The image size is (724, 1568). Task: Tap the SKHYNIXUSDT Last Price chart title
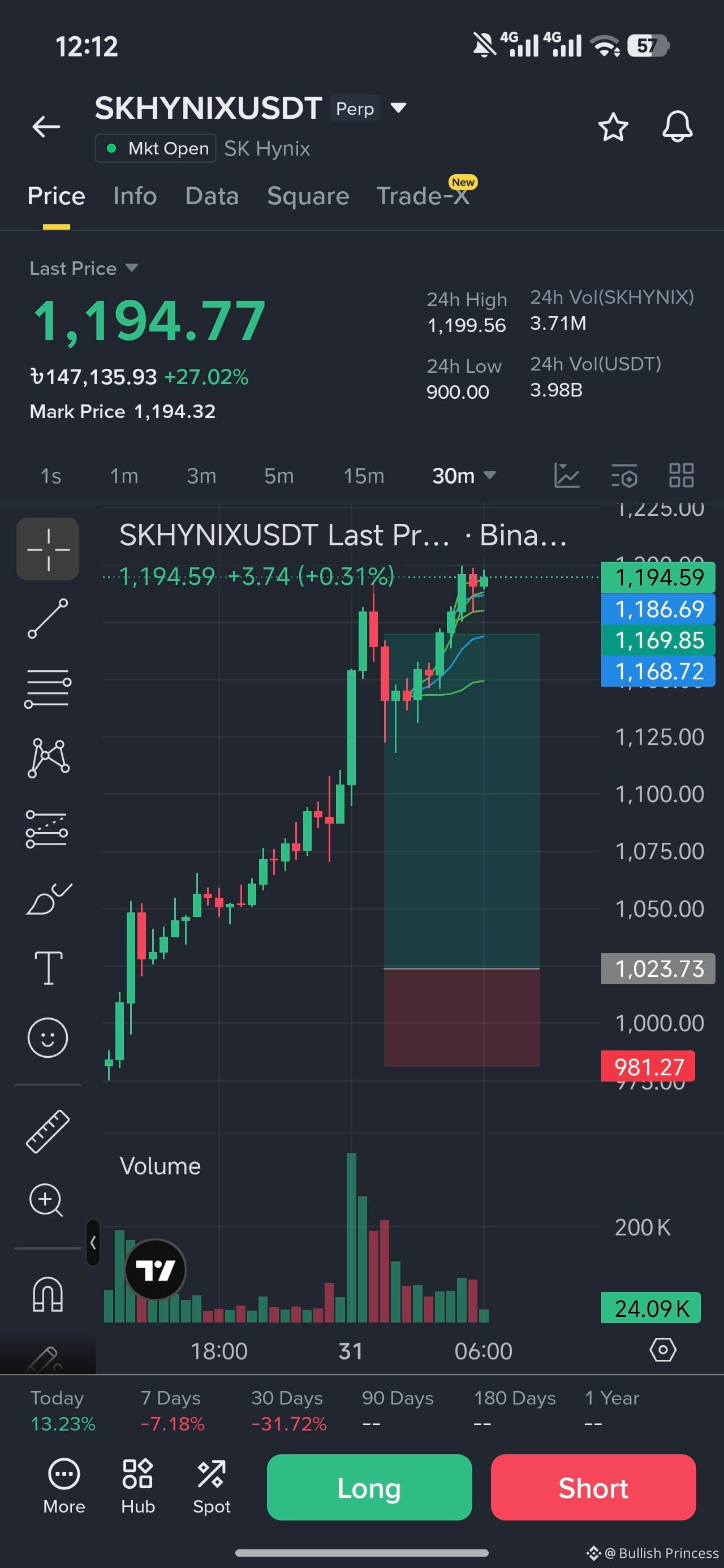343,535
